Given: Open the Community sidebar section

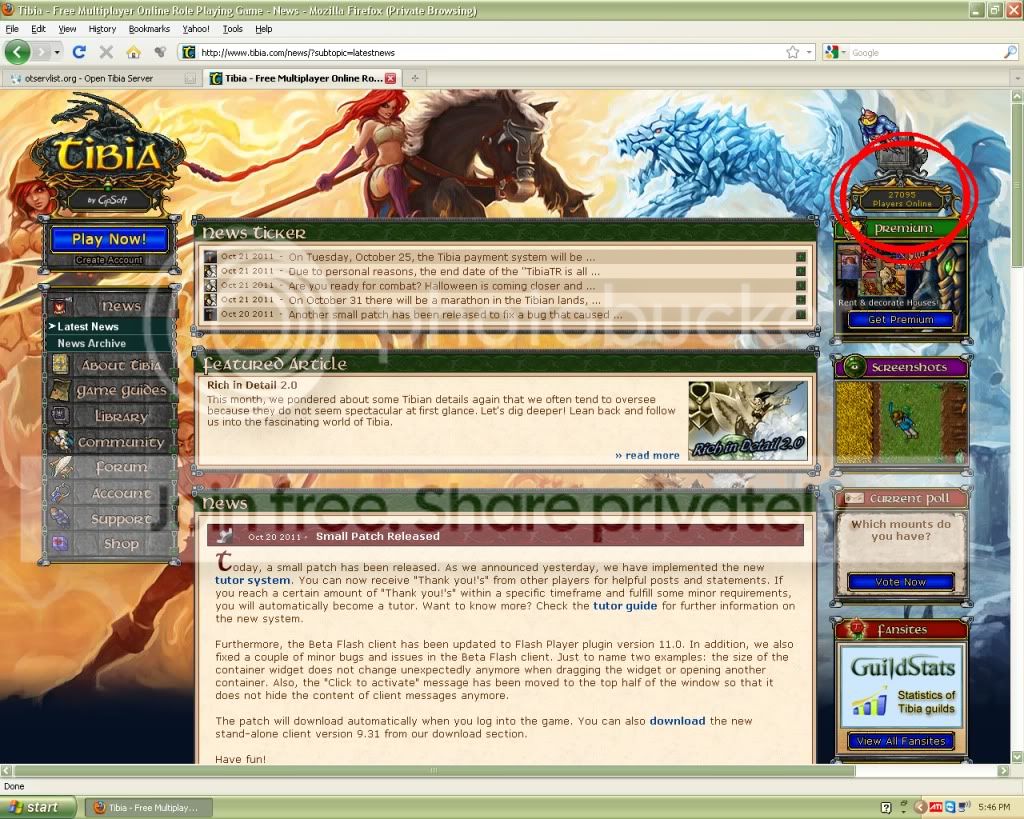Looking at the screenshot, I should coord(110,442).
